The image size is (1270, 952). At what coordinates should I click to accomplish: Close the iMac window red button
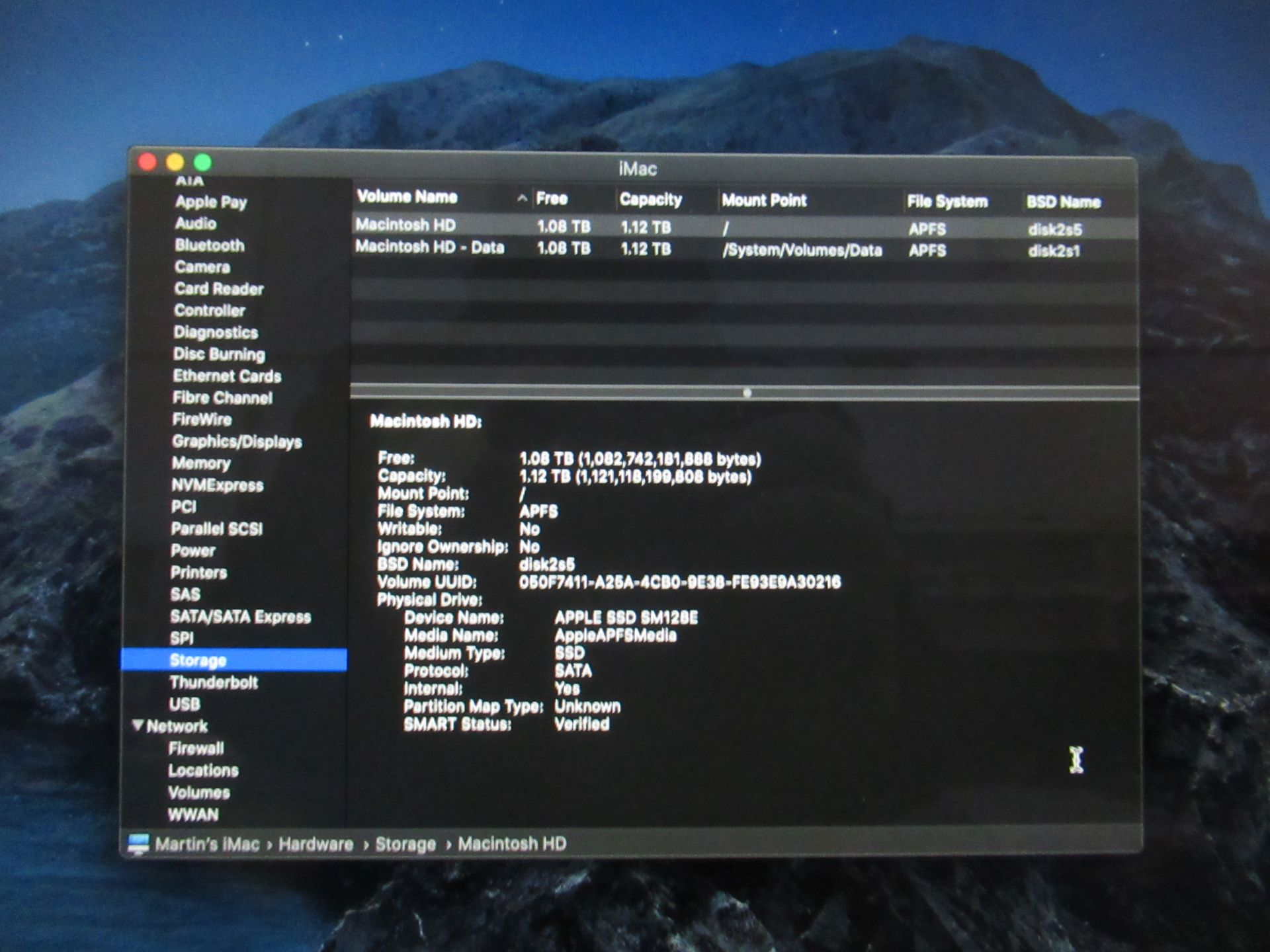click(x=148, y=161)
